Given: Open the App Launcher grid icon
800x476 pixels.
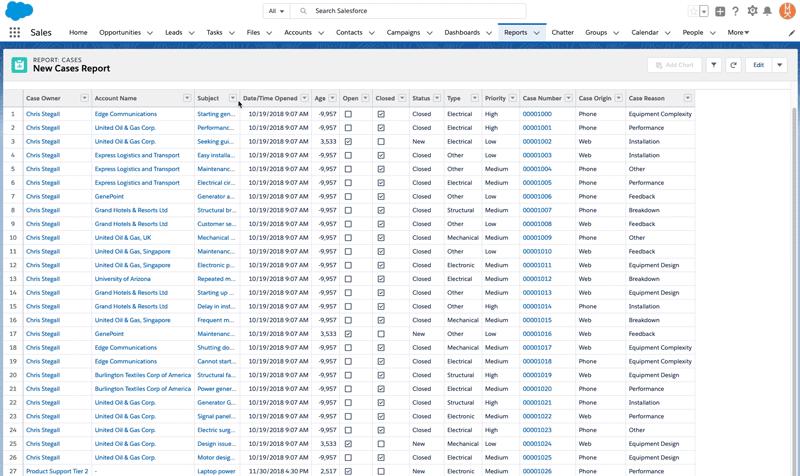Looking at the screenshot, I should point(14,32).
